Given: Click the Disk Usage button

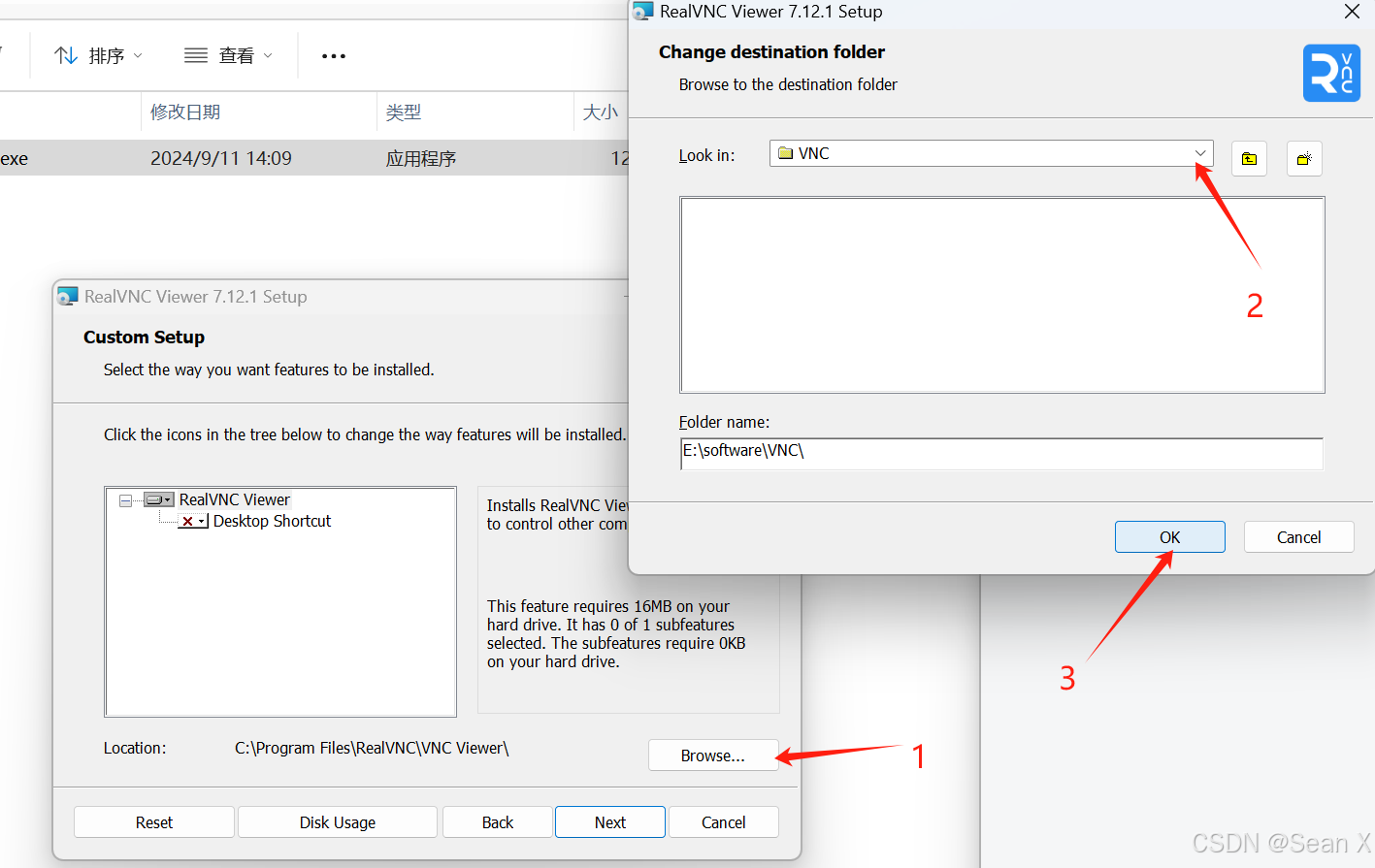Looking at the screenshot, I should coord(338,822).
